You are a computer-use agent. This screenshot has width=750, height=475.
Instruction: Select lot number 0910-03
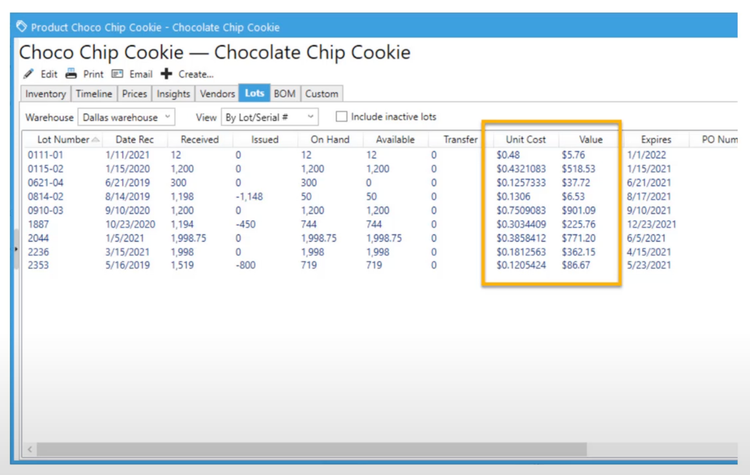click(x=45, y=210)
